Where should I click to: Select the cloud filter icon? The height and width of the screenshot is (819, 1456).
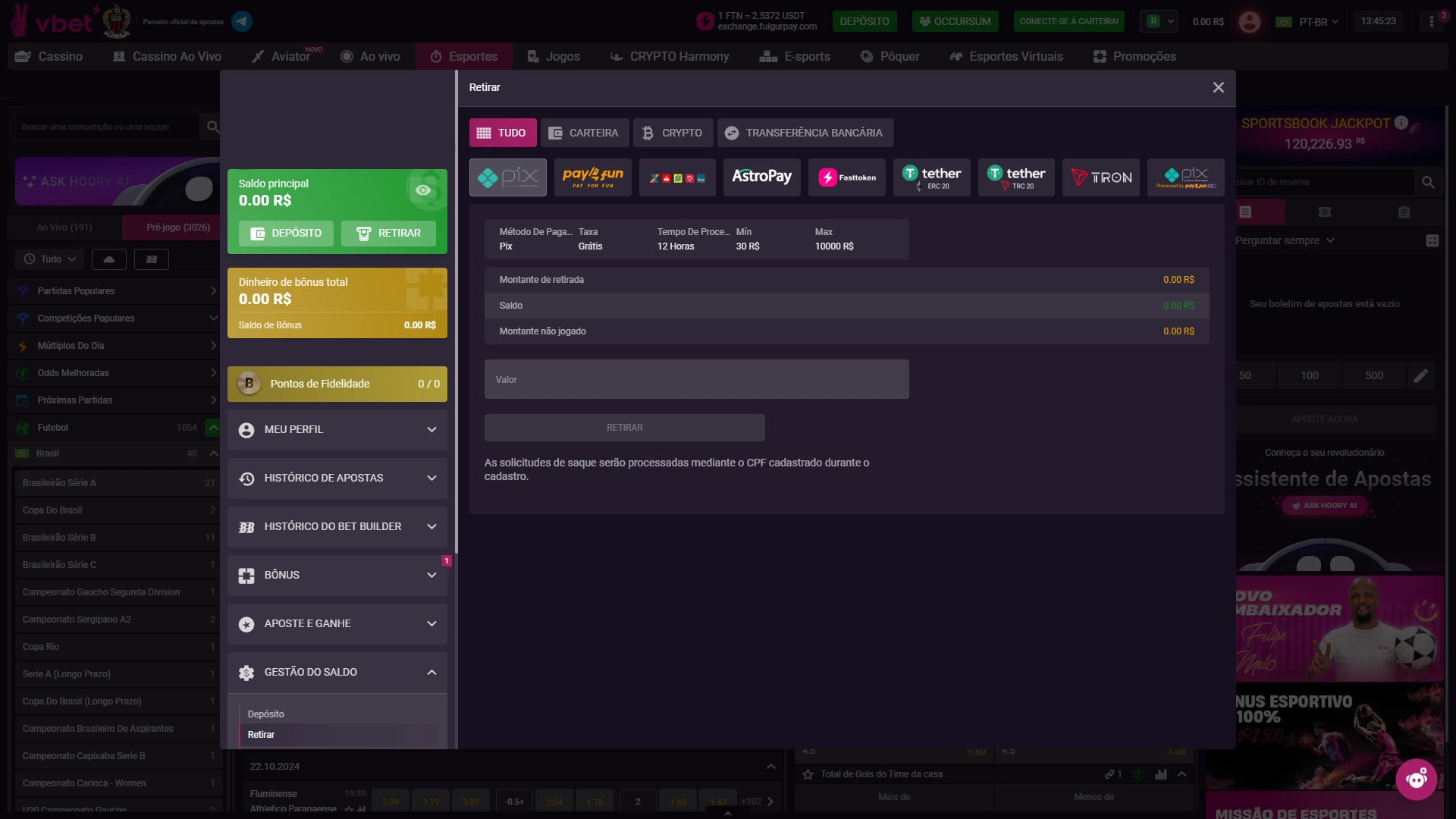109,259
